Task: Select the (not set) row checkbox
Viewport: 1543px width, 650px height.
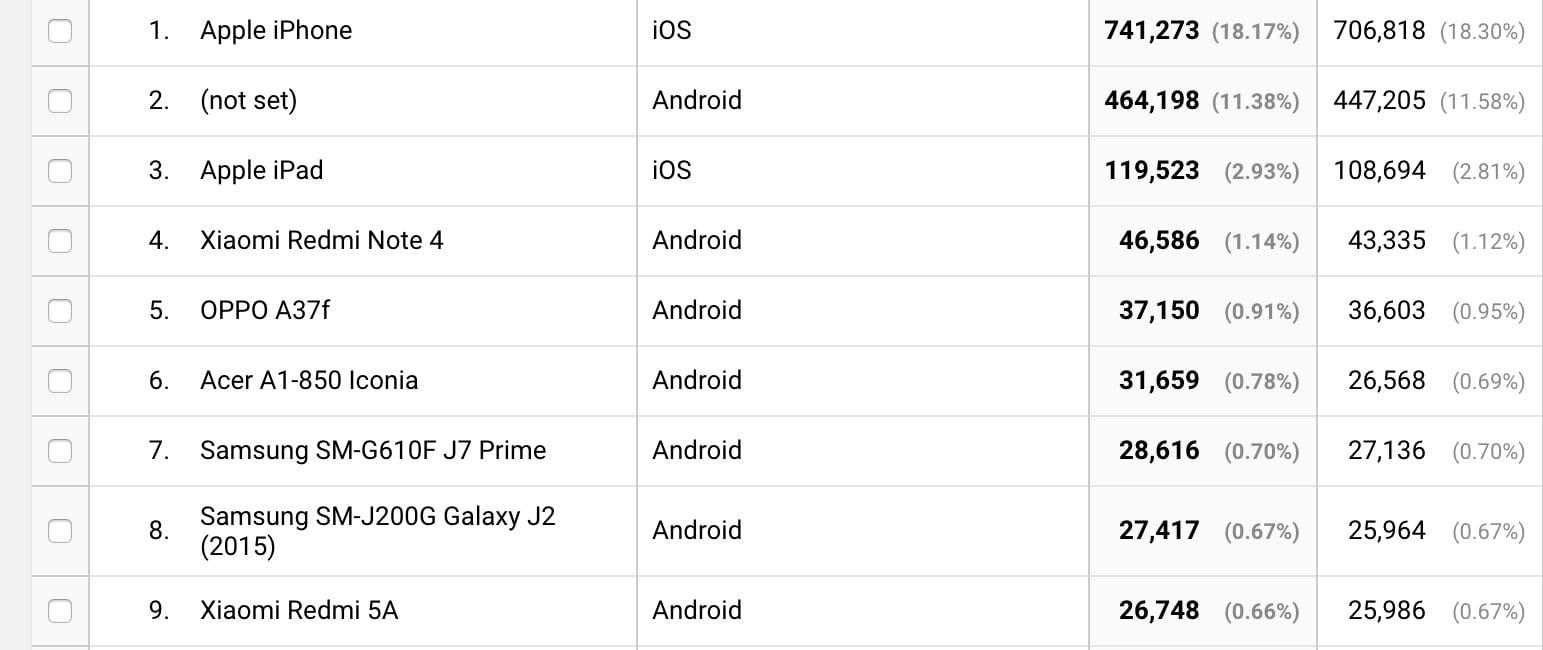Action: [60, 101]
